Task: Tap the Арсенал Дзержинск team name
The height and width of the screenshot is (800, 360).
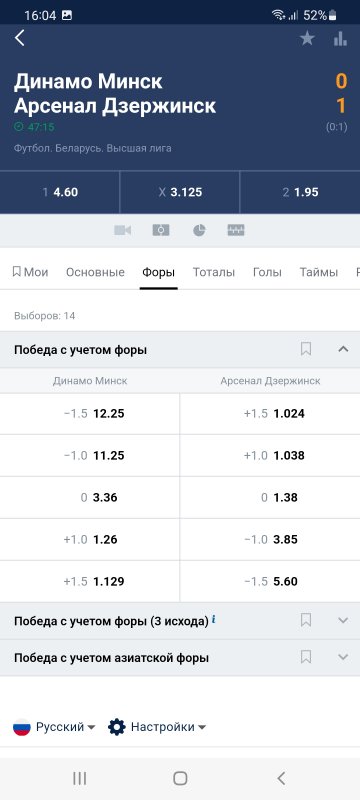Action: [115, 106]
